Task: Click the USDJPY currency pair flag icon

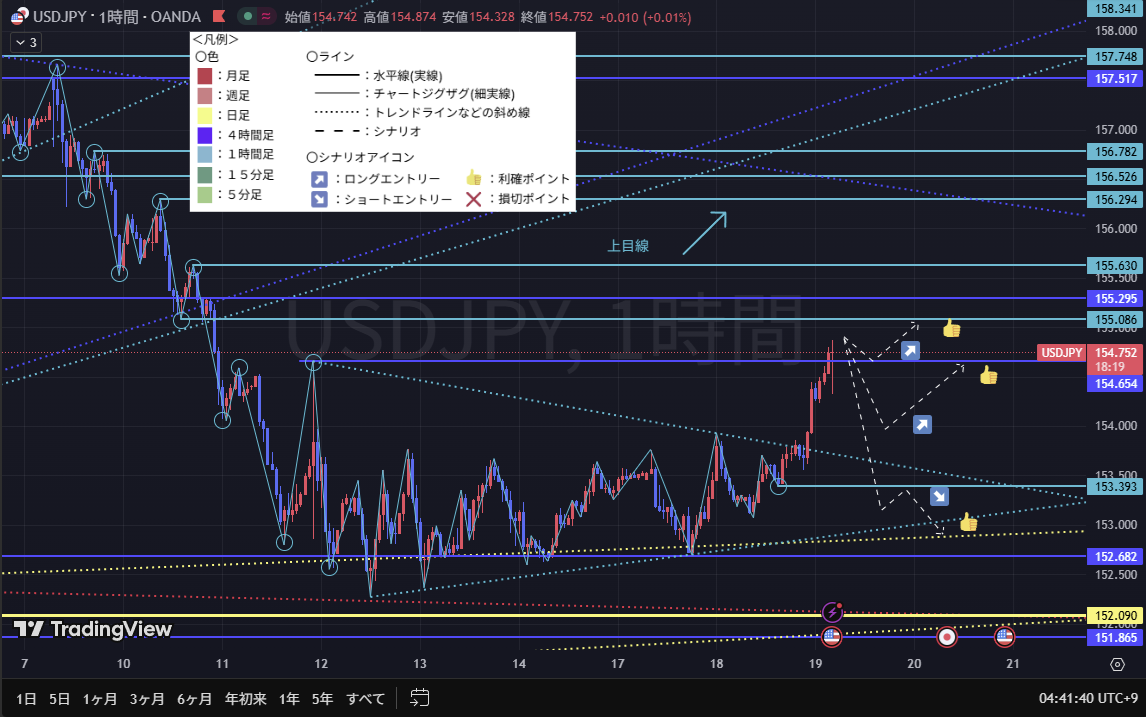Action: tap(18, 17)
